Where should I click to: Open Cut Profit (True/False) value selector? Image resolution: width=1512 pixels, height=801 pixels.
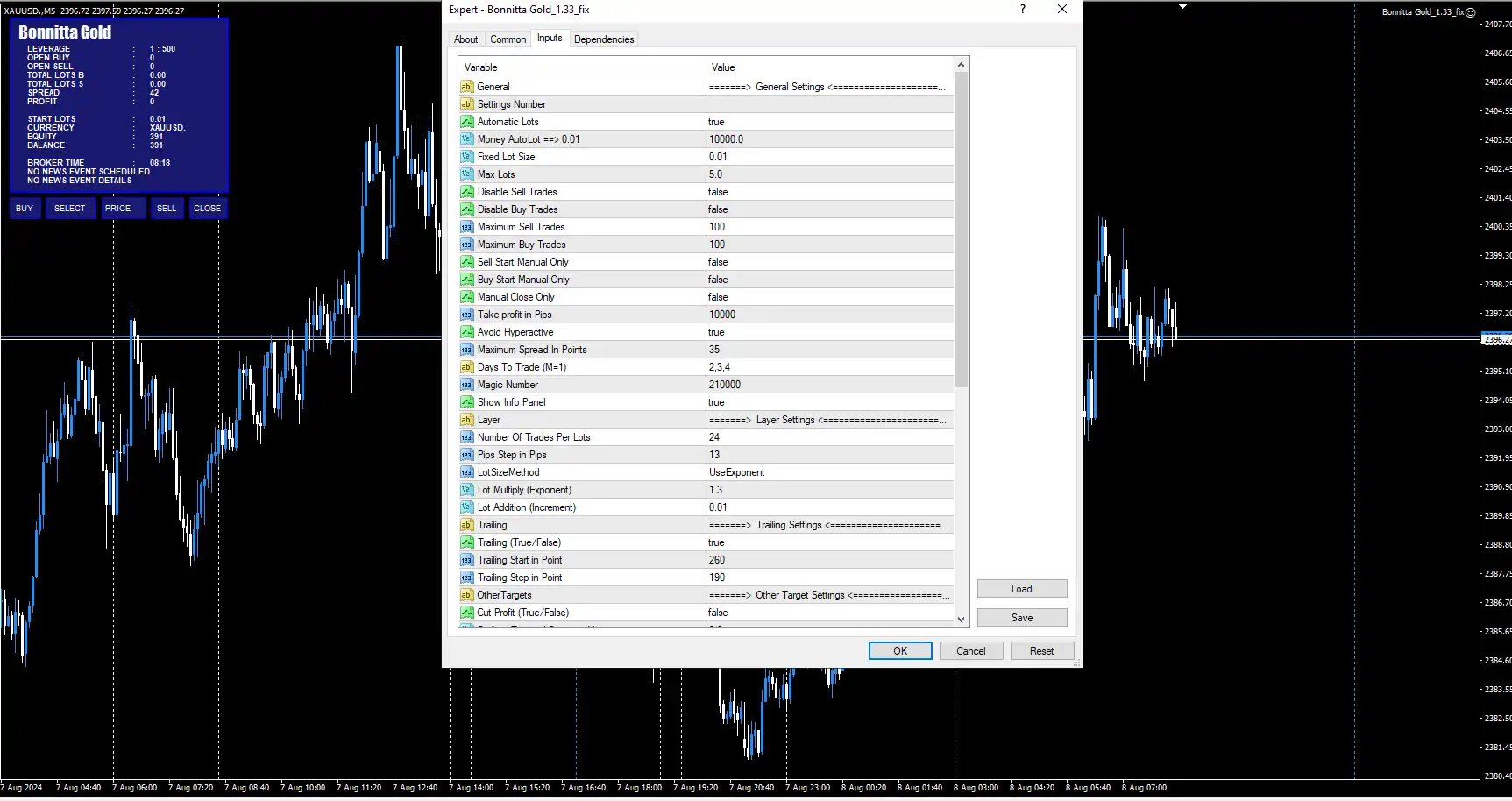pos(829,613)
